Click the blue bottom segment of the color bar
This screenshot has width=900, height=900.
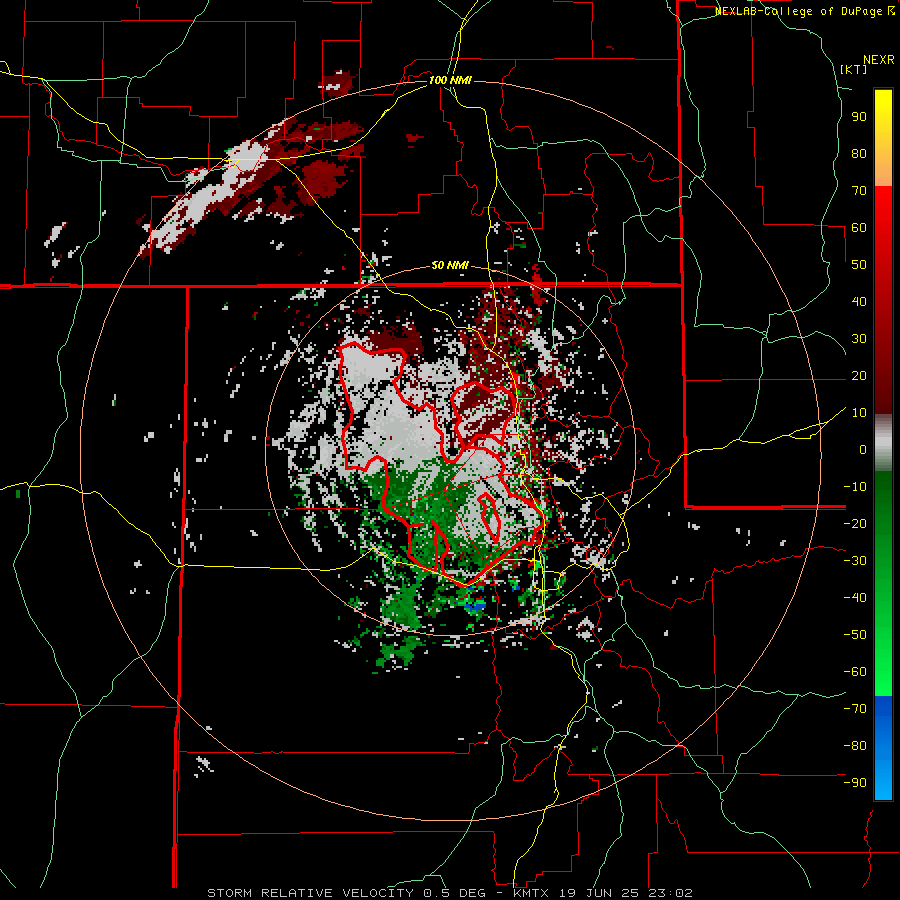coord(883,748)
